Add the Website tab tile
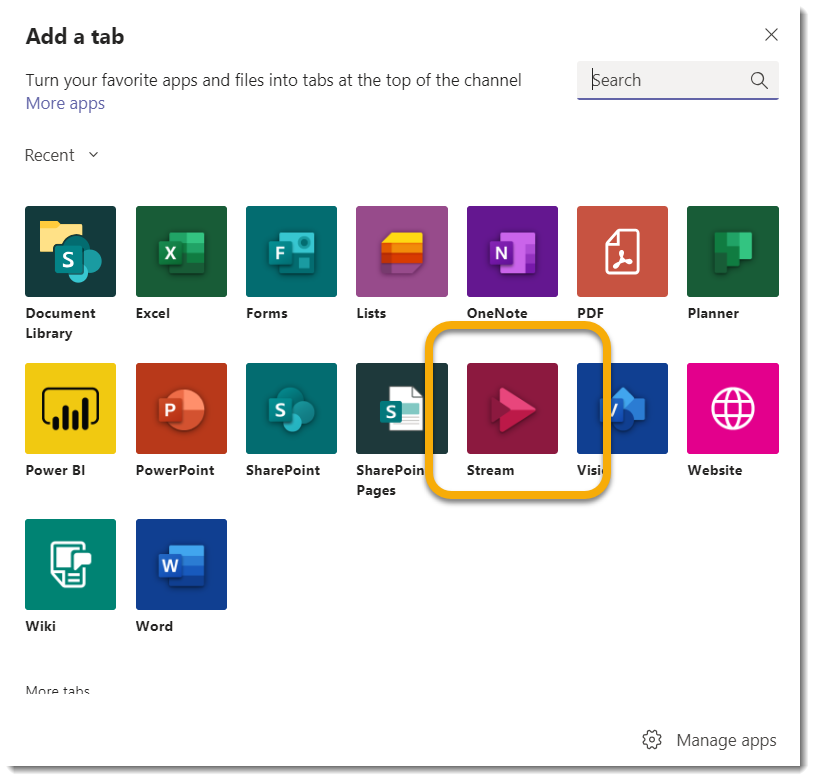Image resolution: width=815 pixels, height=781 pixels. click(x=733, y=408)
